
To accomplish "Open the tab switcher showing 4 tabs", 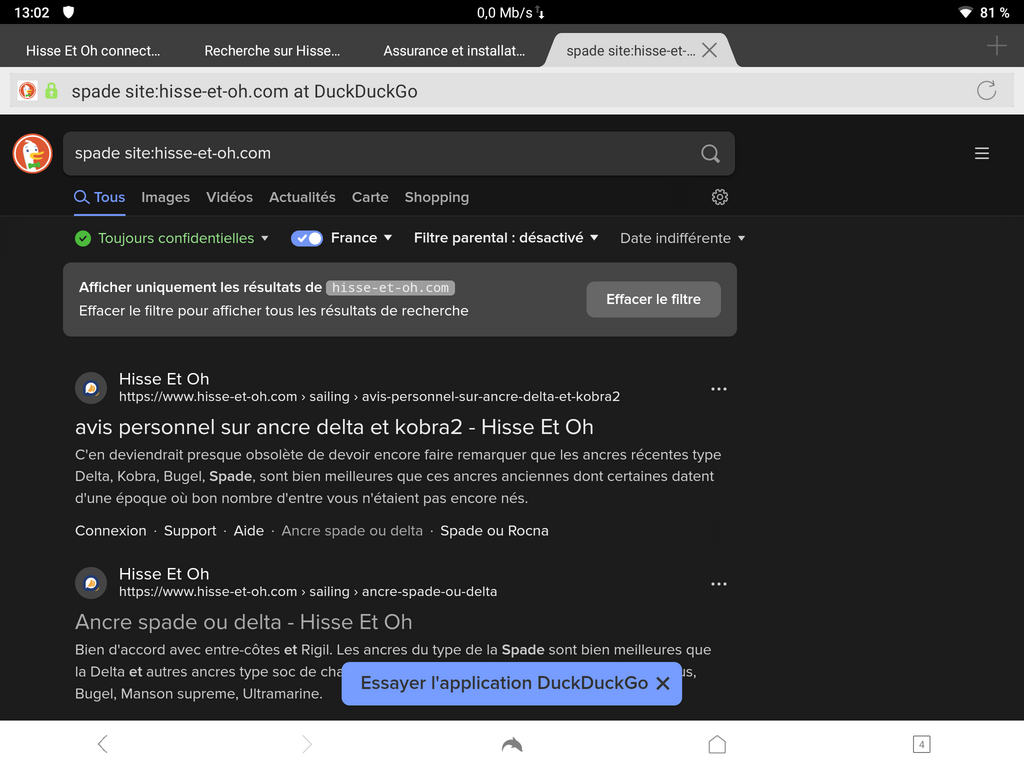I will tap(921, 744).
